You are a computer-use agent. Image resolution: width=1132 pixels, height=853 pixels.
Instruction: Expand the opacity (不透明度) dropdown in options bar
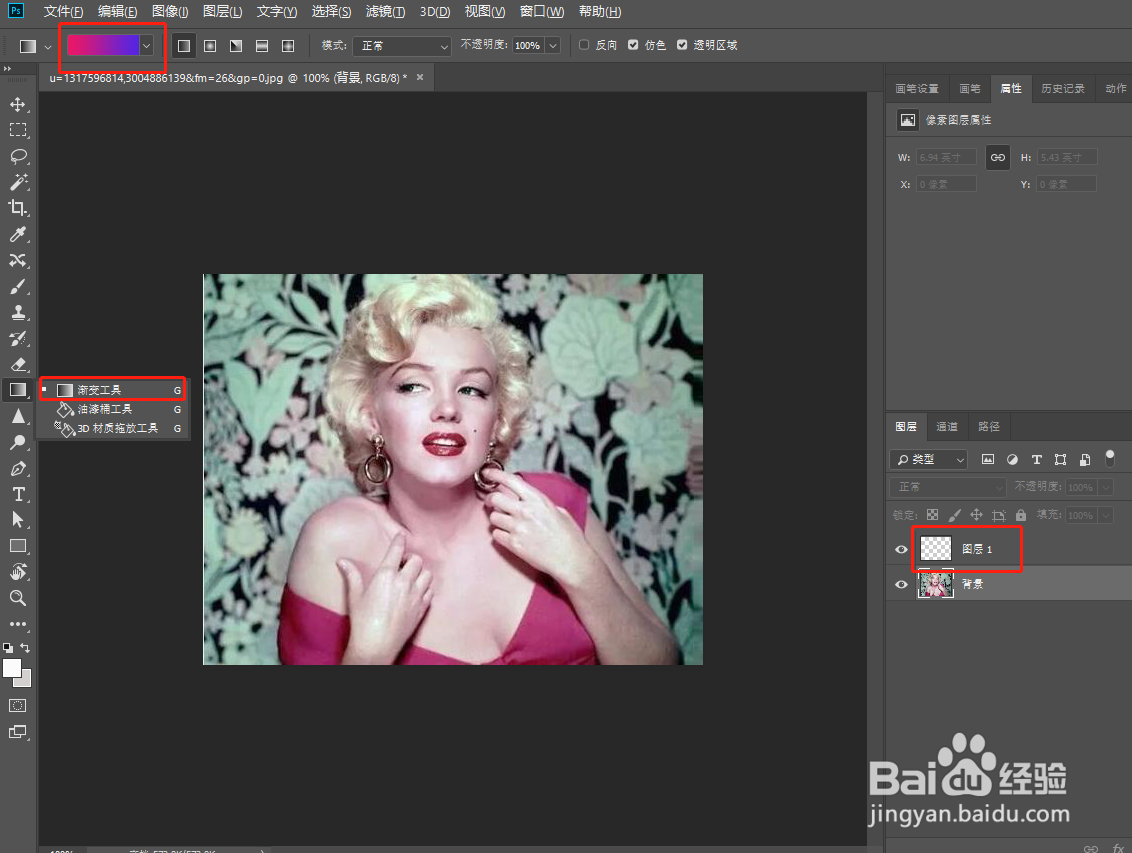coord(553,45)
